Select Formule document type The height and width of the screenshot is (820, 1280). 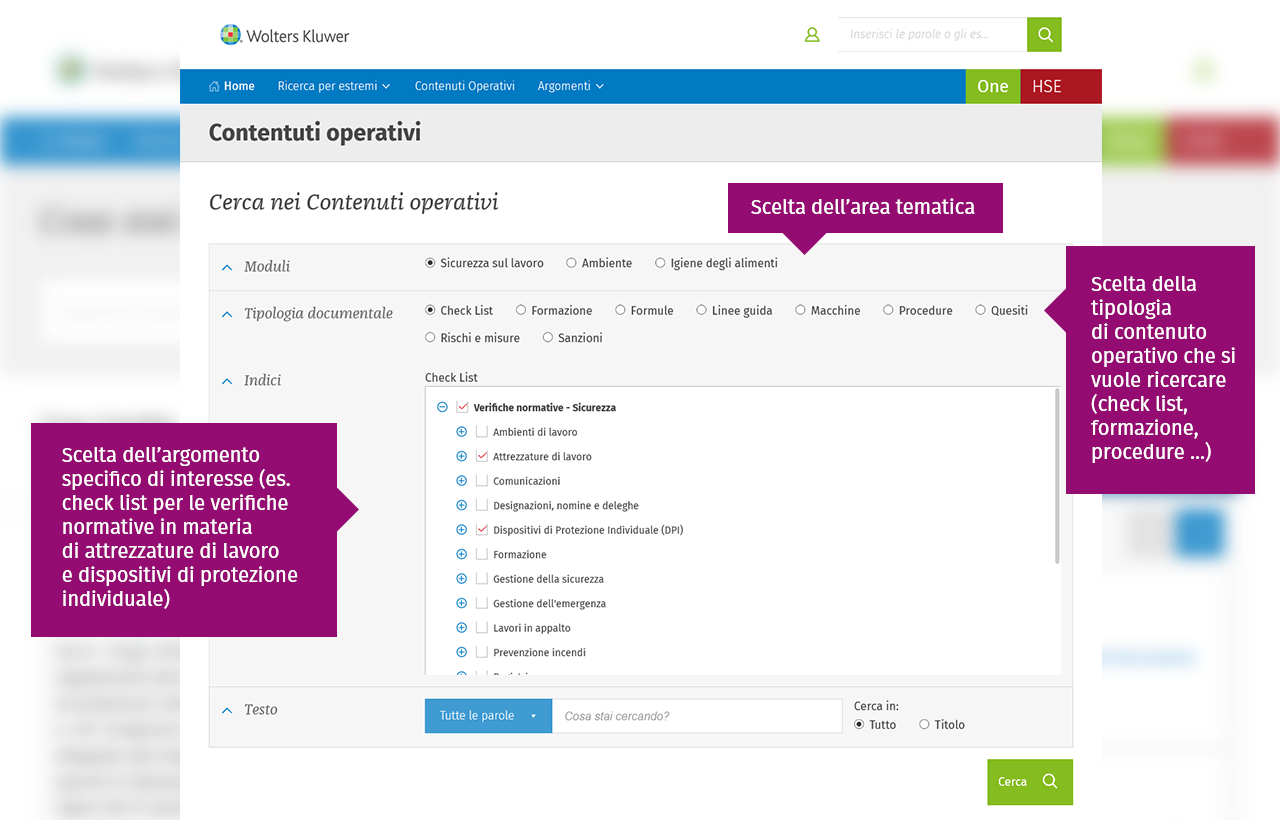click(620, 310)
